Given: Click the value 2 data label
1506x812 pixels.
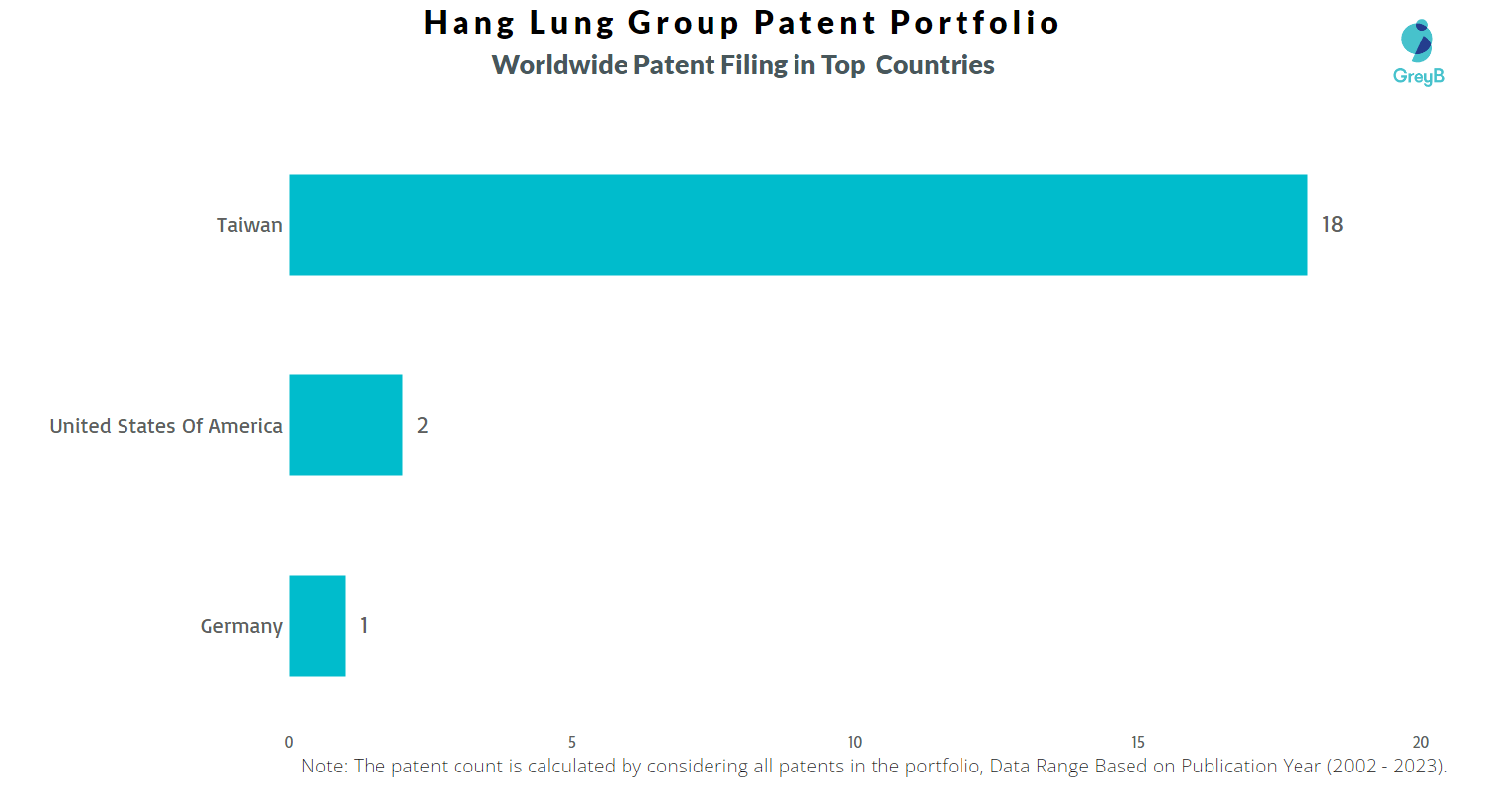Looking at the screenshot, I should pos(423,425).
